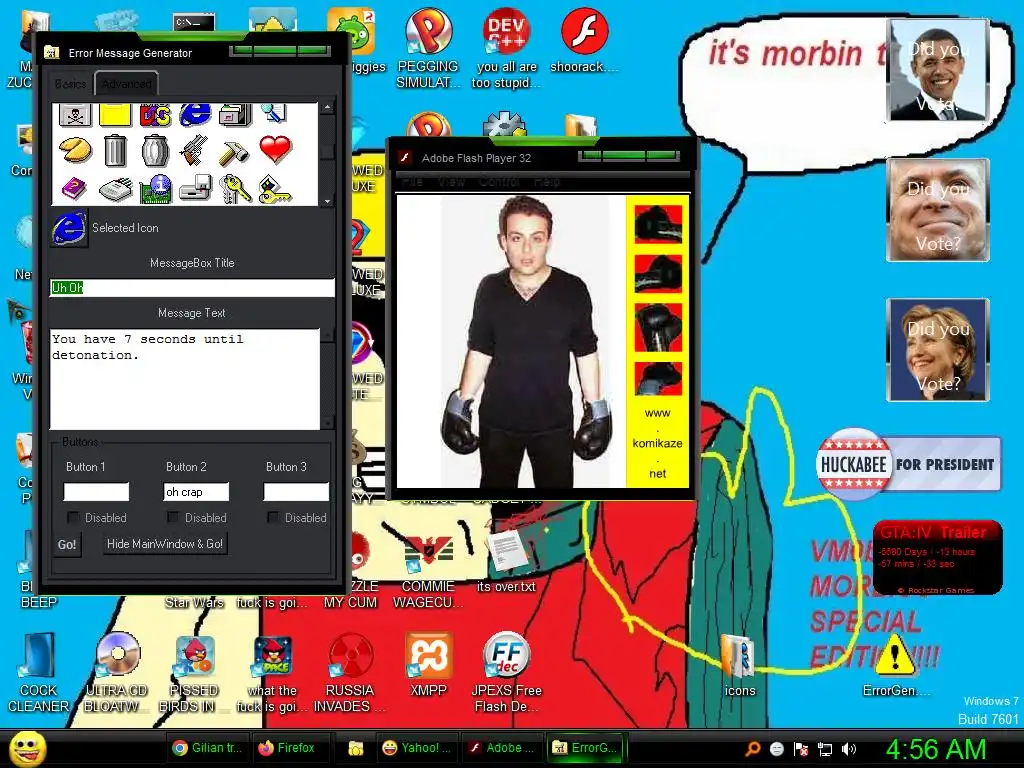Click the Obama Did you Vote thumbnail
Image resolution: width=1024 pixels, height=768 pixels.
coord(938,70)
